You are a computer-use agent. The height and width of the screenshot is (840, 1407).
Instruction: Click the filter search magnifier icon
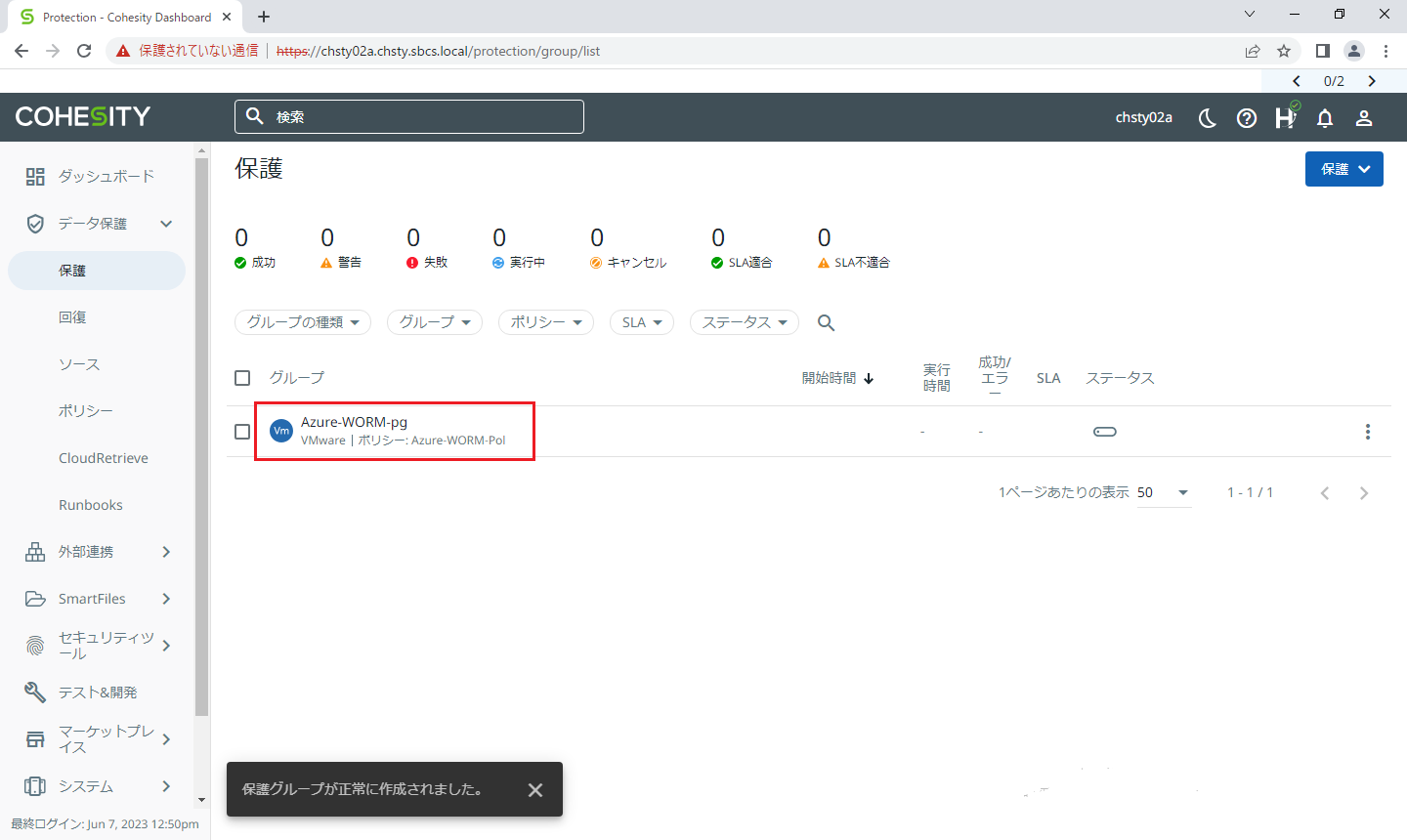point(827,323)
